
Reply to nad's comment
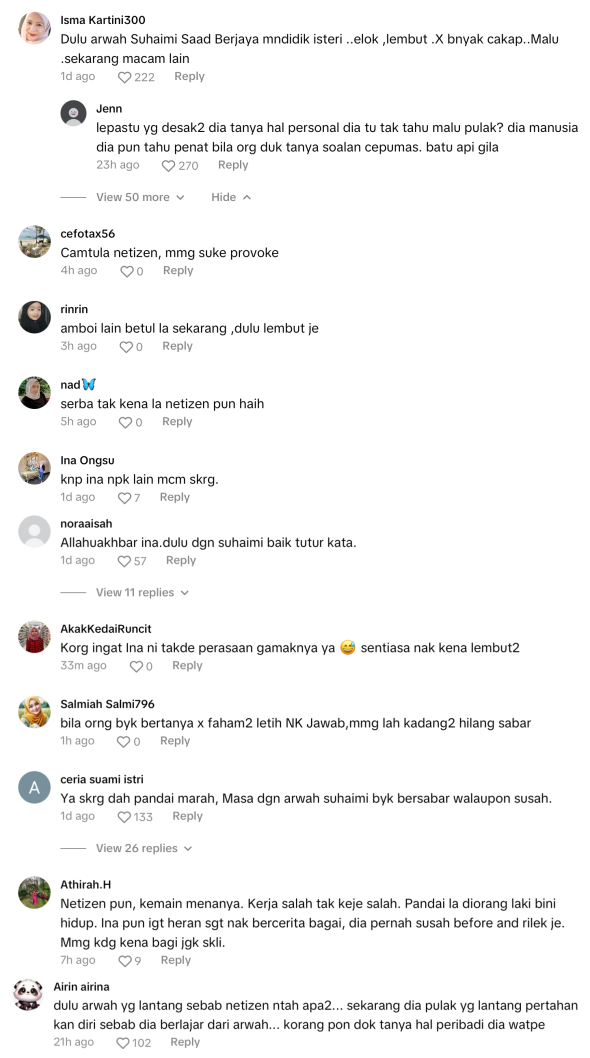177,422
